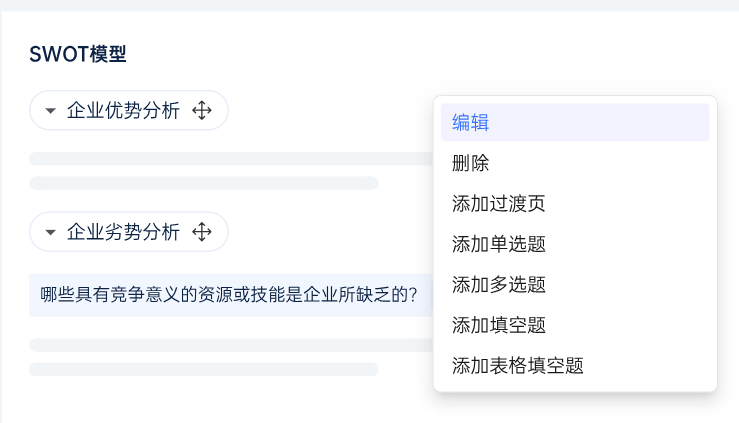Click the 企业优势分析 section label
Viewport: 739px width, 423px height.
coord(123,111)
